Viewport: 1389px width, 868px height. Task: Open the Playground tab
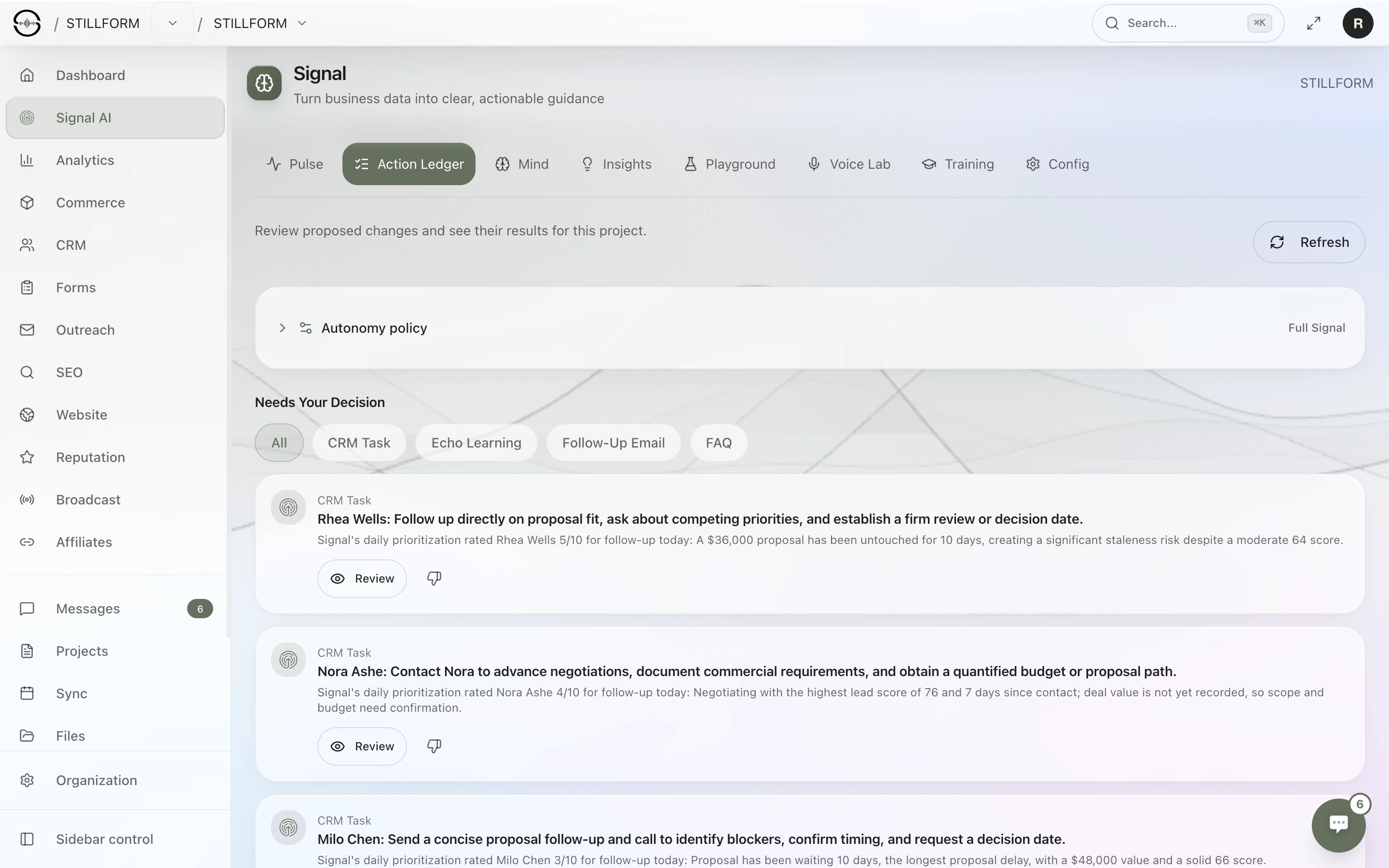(730, 164)
